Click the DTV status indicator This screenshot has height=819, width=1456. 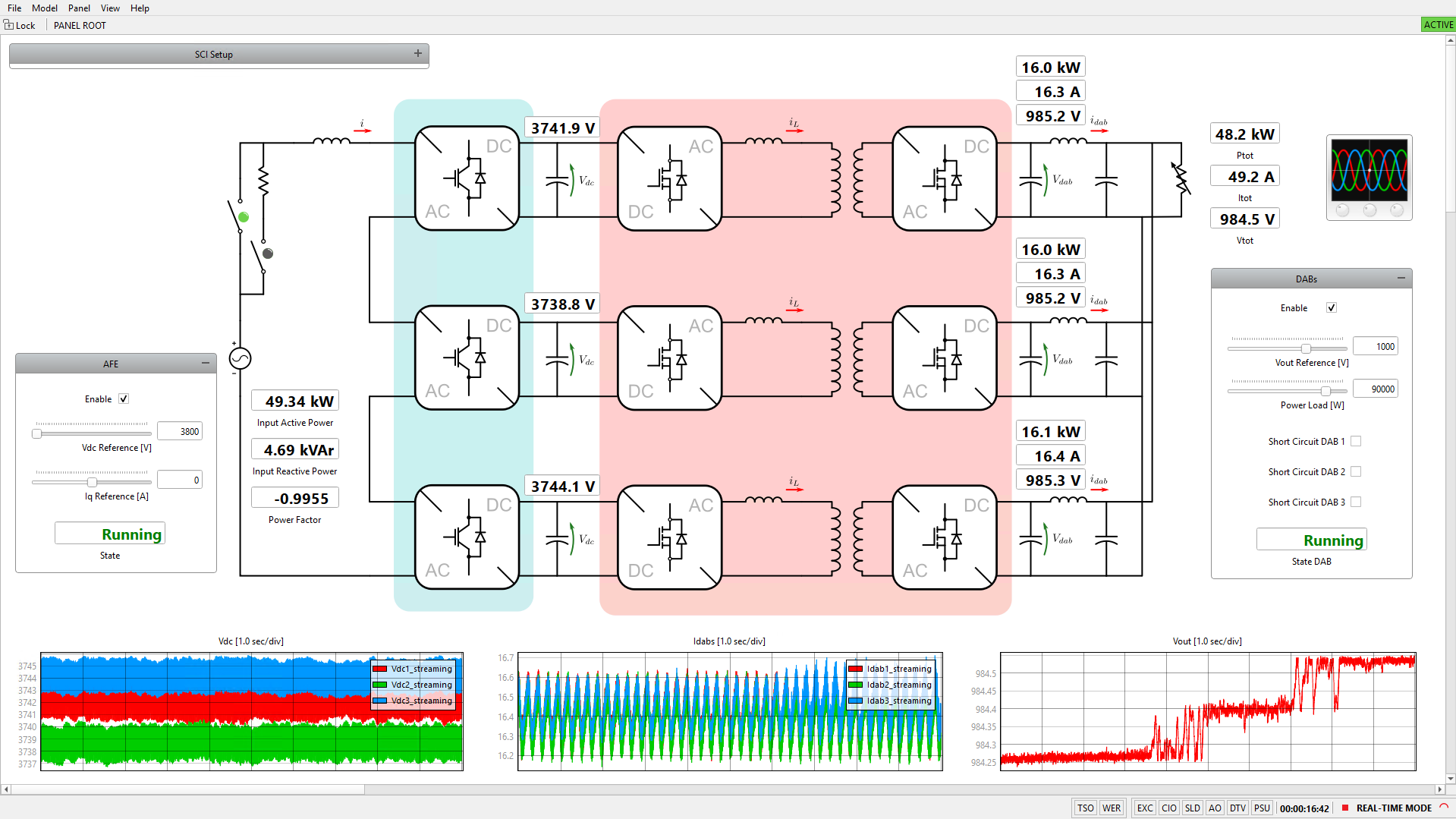click(1237, 808)
